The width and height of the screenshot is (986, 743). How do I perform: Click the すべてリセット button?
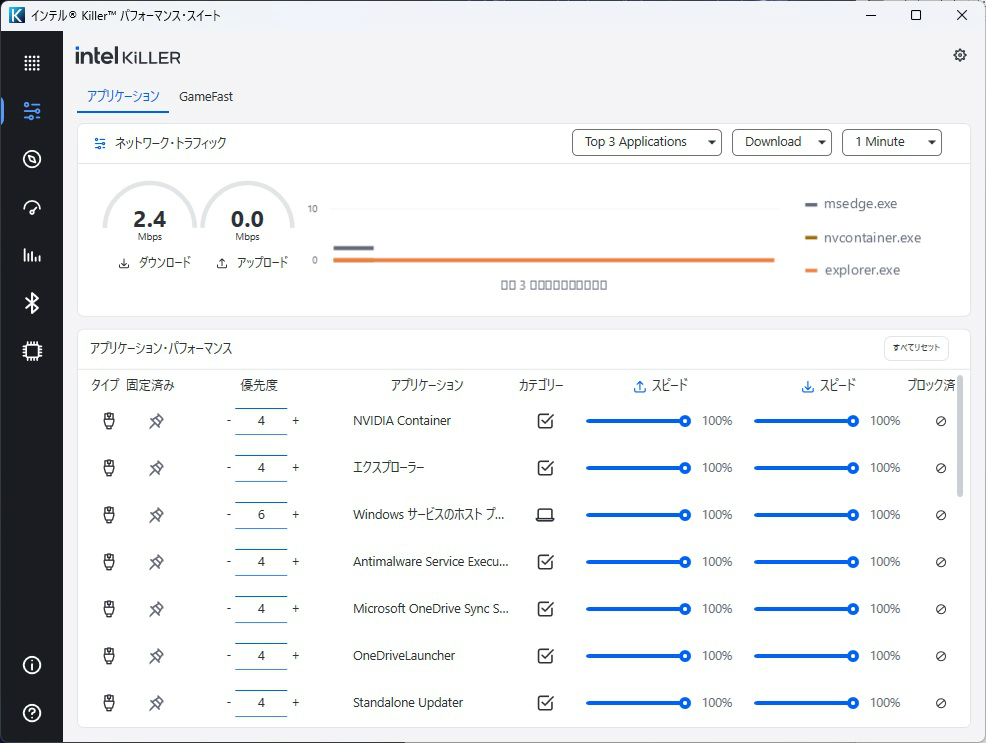point(916,348)
